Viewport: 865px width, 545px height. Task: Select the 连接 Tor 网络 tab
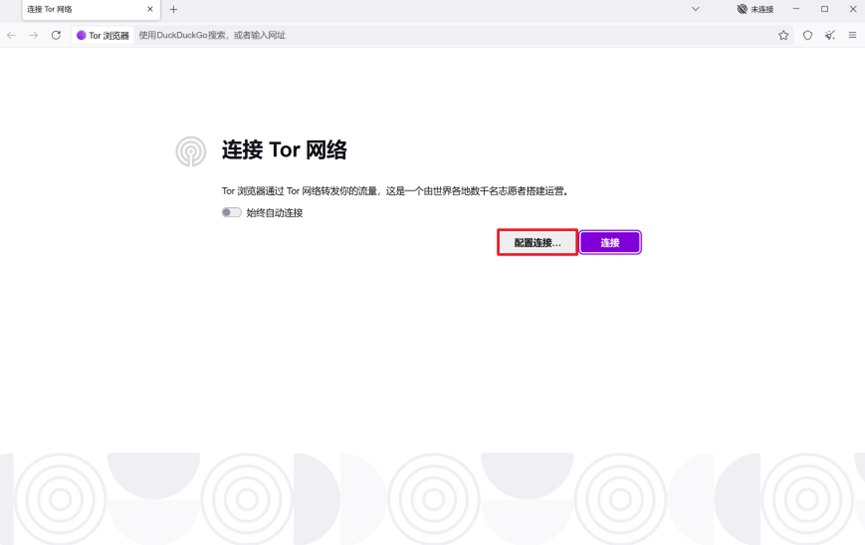click(x=91, y=9)
